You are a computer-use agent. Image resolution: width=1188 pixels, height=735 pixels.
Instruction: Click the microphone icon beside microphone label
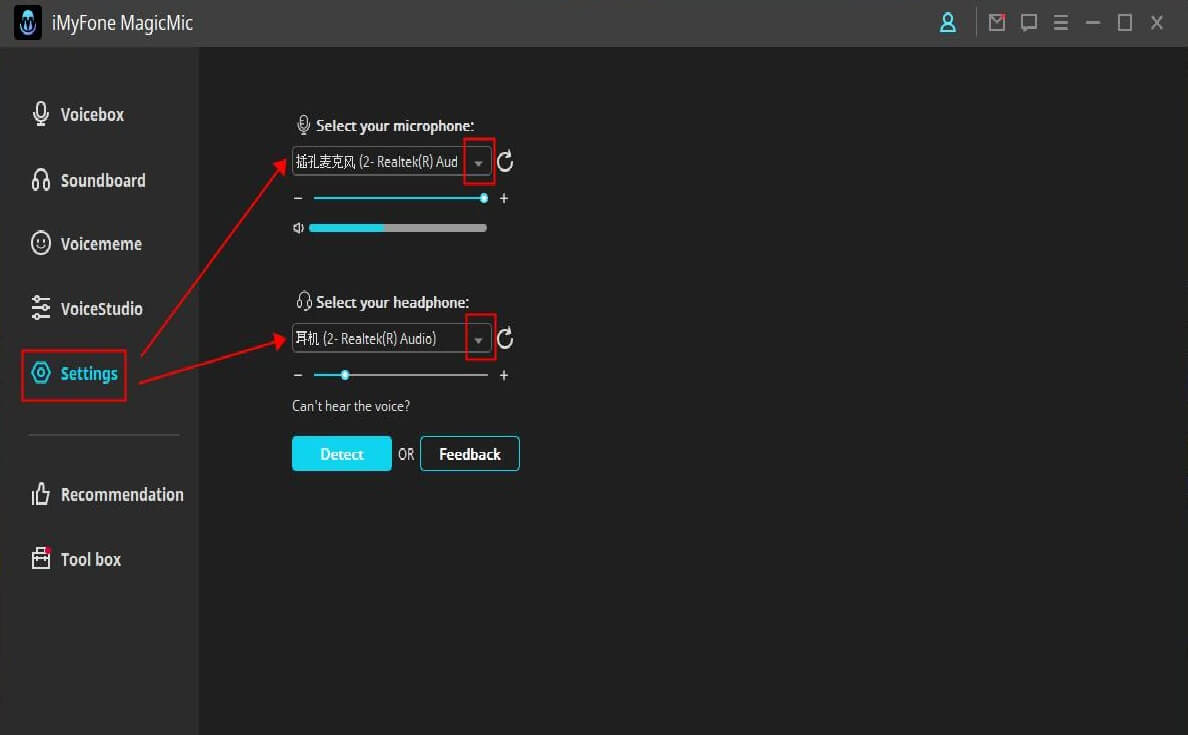(303, 124)
